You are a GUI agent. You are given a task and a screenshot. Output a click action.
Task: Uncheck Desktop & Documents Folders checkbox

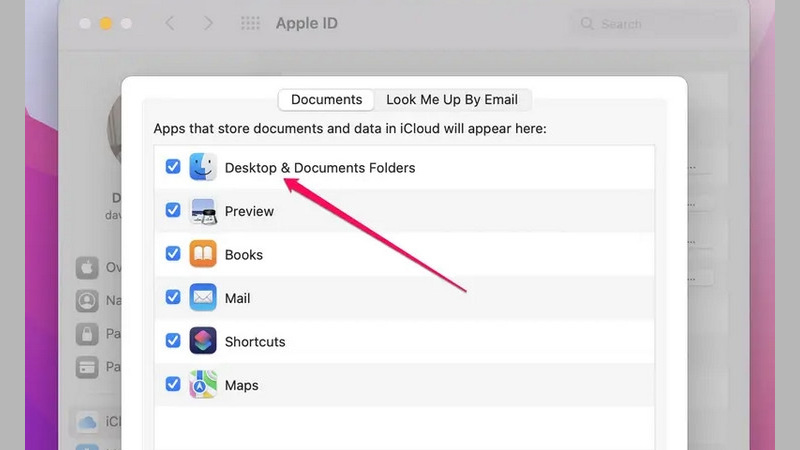173,166
